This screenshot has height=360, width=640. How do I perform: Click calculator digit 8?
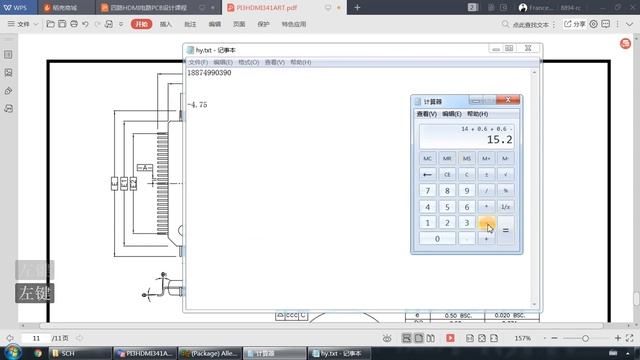pyautogui.click(x=447, y=191)
